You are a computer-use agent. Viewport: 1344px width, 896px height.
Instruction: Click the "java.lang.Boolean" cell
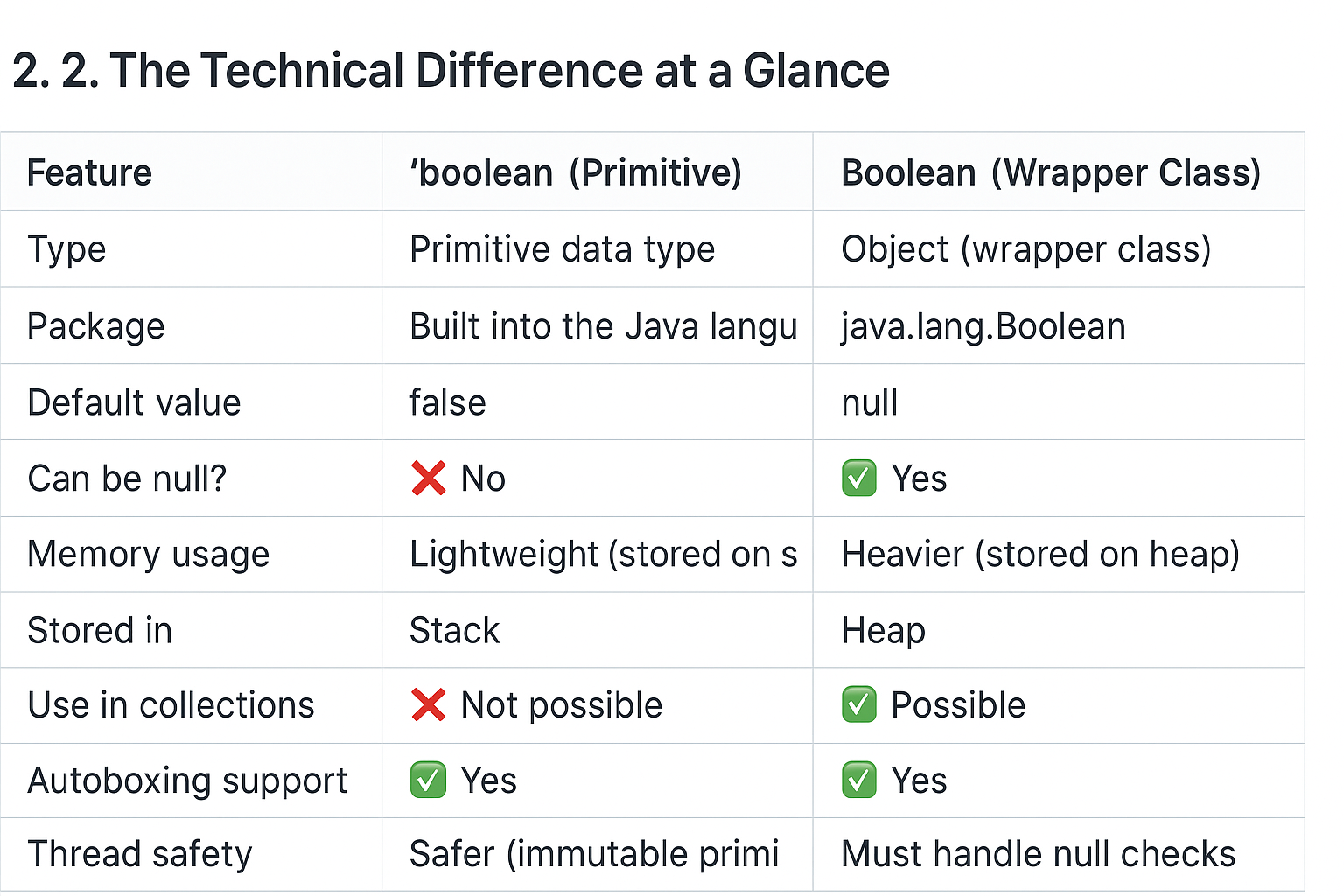(x=983, y=326)
